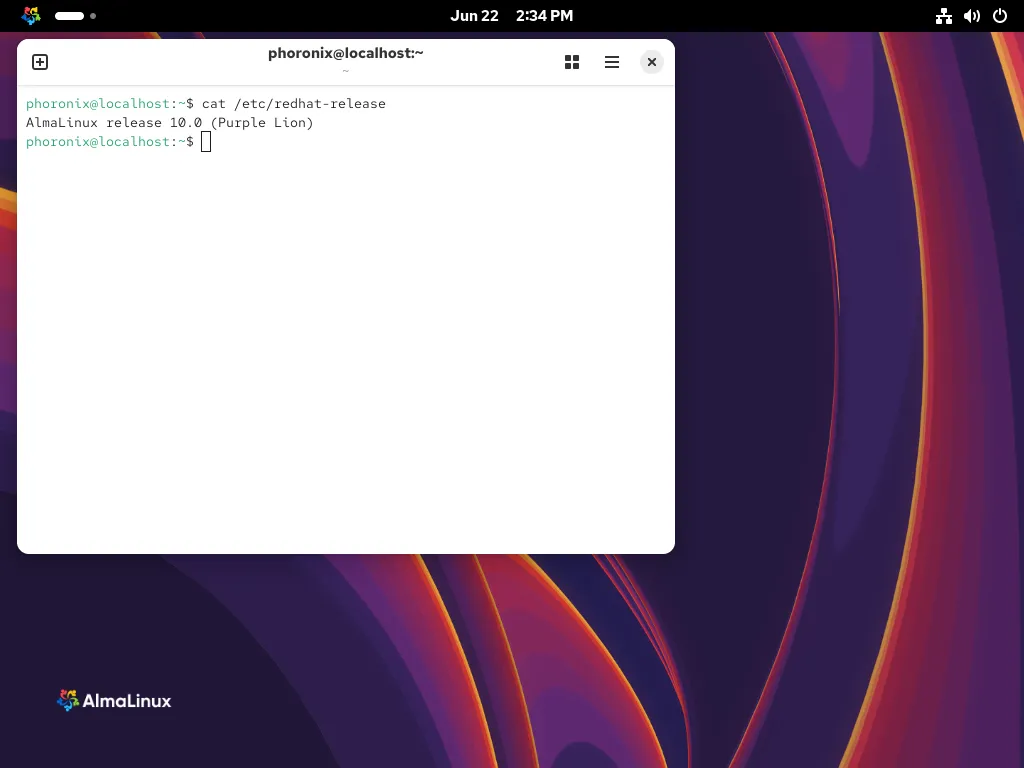The width and height of the screenshot is (1024, 768).
Task: Click the phoronix@localhost:~ window title
Action: pyautogui.click(x=345, y=53)
